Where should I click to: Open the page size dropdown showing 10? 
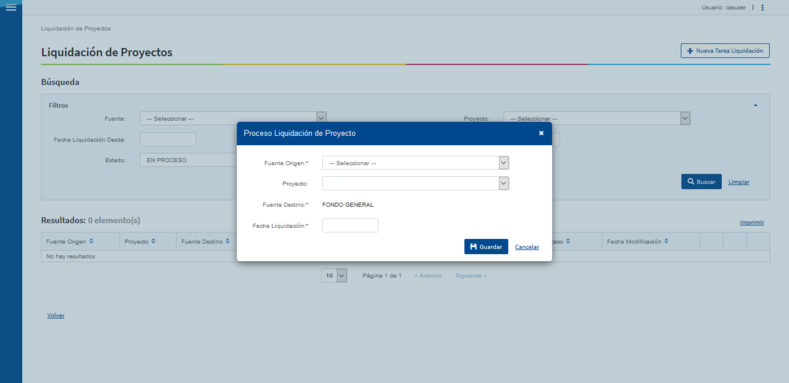[x=334, y=276]
